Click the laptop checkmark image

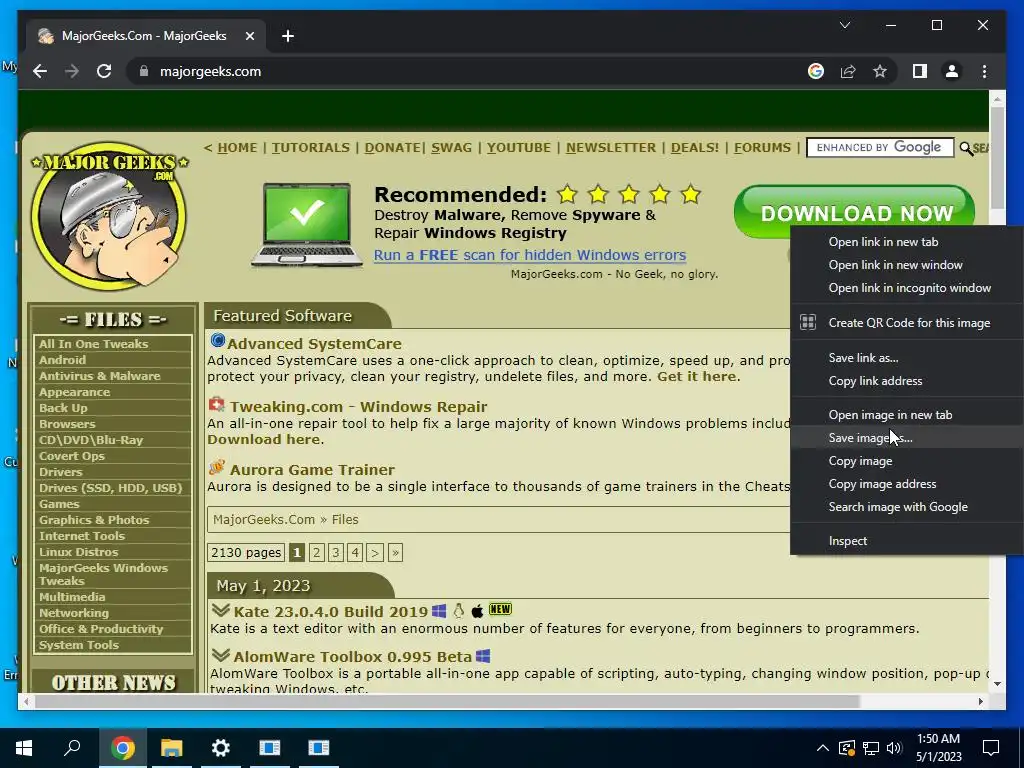pos(306,225)
